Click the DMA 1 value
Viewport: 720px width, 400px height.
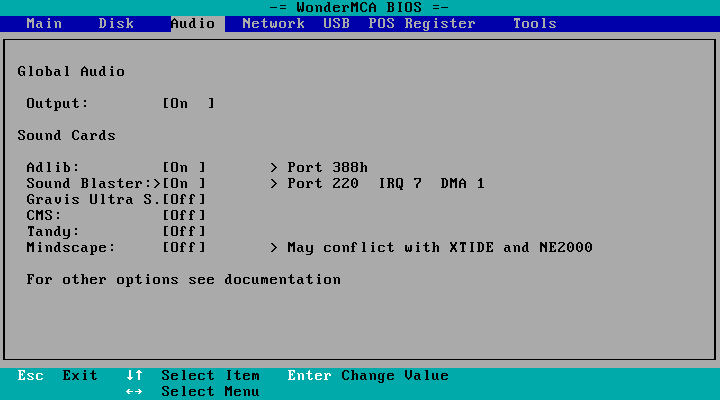(x=462, y=183)
